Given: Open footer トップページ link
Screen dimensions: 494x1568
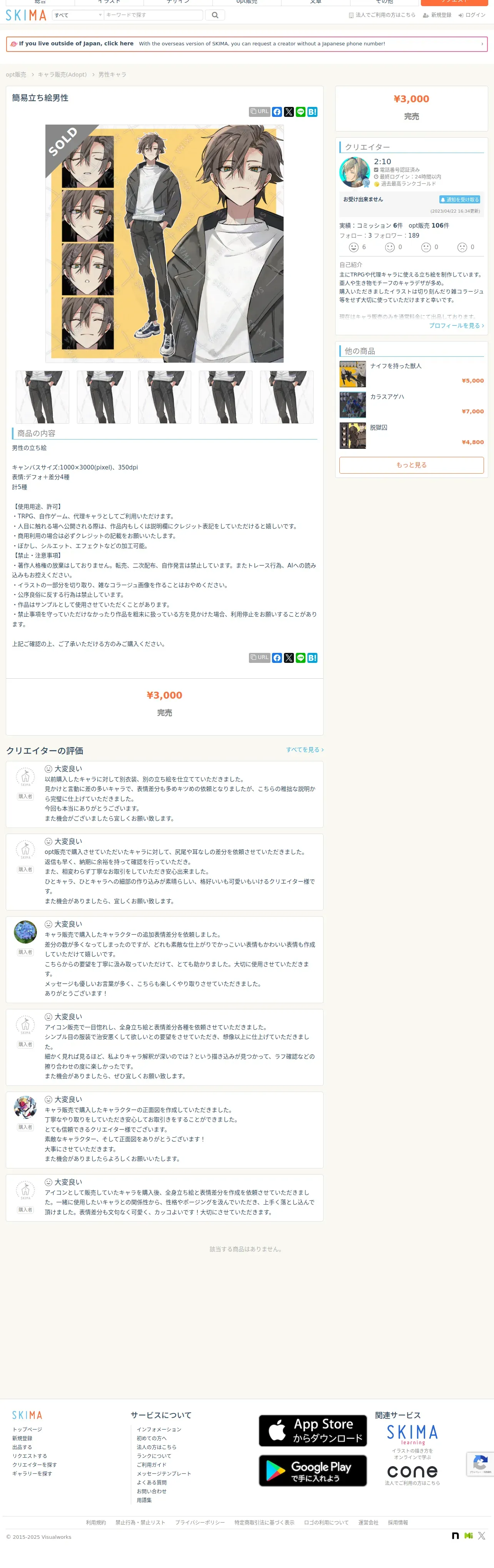Looking at the screenshot, I should click(x=27, y=1429).
